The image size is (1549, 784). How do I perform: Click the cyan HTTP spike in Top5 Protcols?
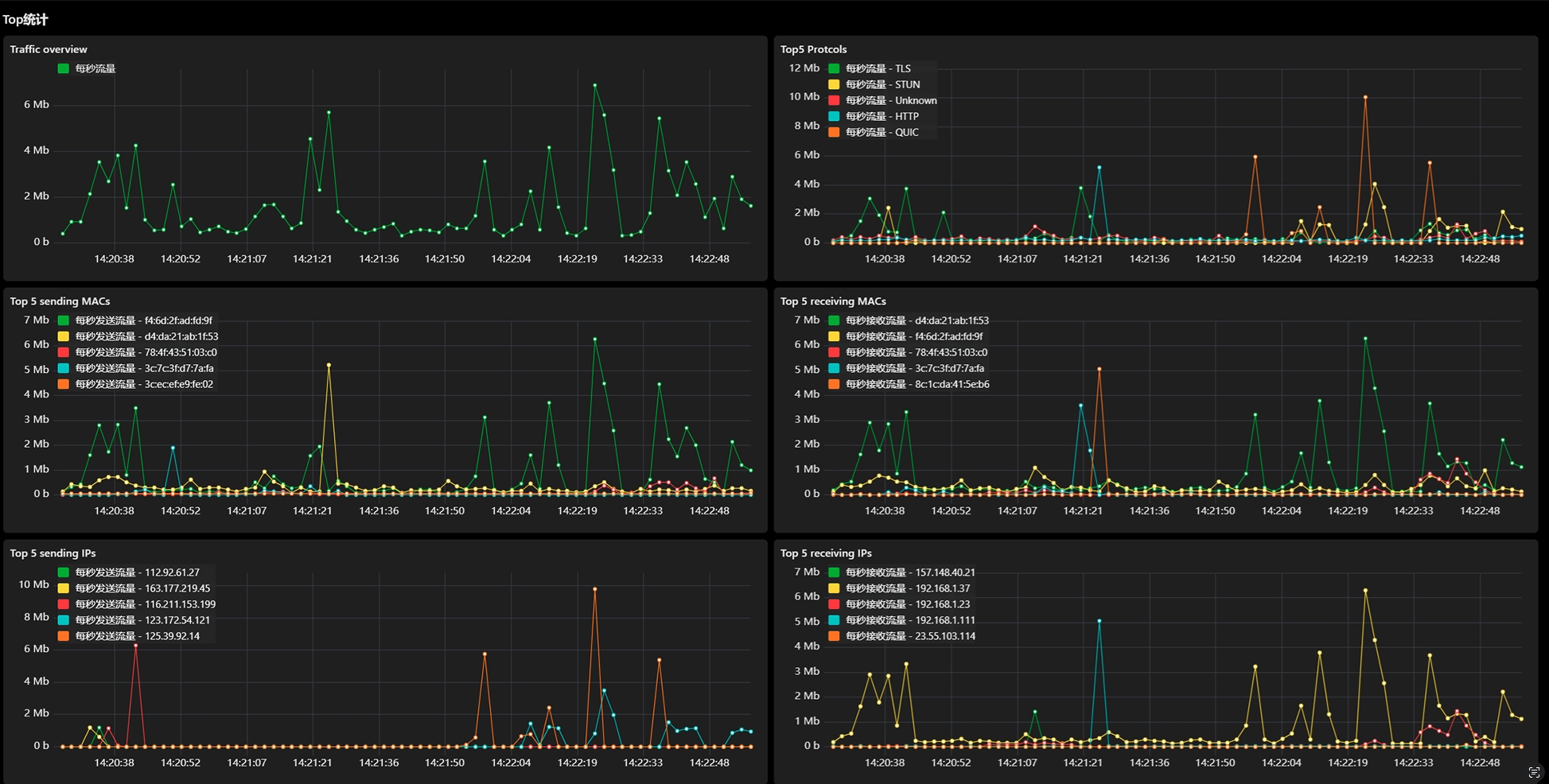[x=1099, y=168]
